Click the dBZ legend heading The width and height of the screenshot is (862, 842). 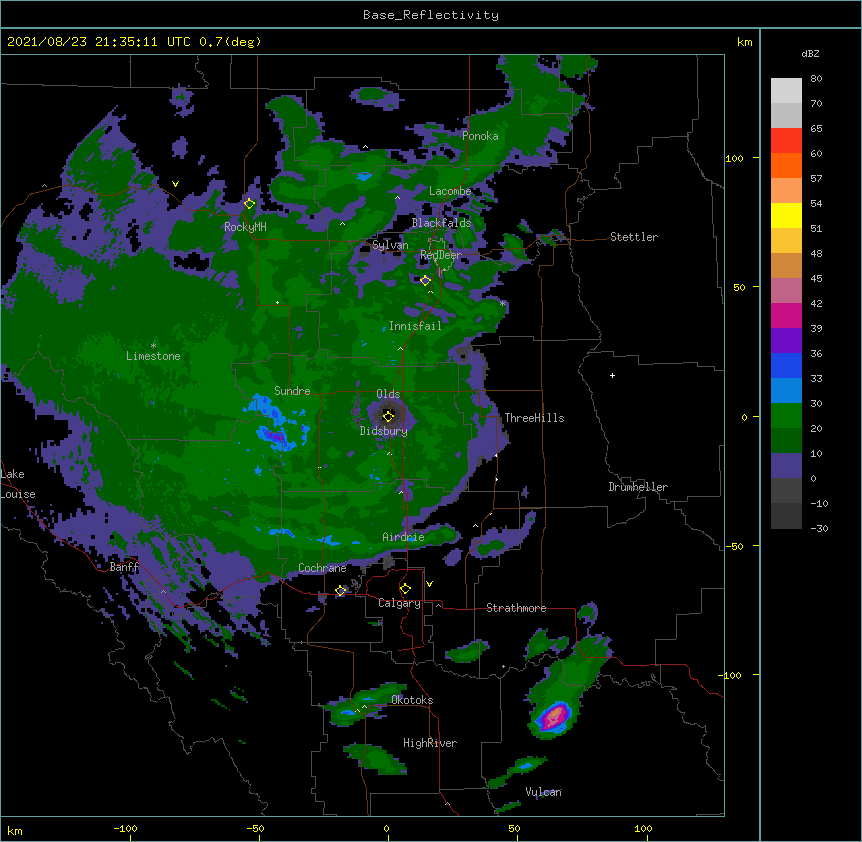pos(810,54)
